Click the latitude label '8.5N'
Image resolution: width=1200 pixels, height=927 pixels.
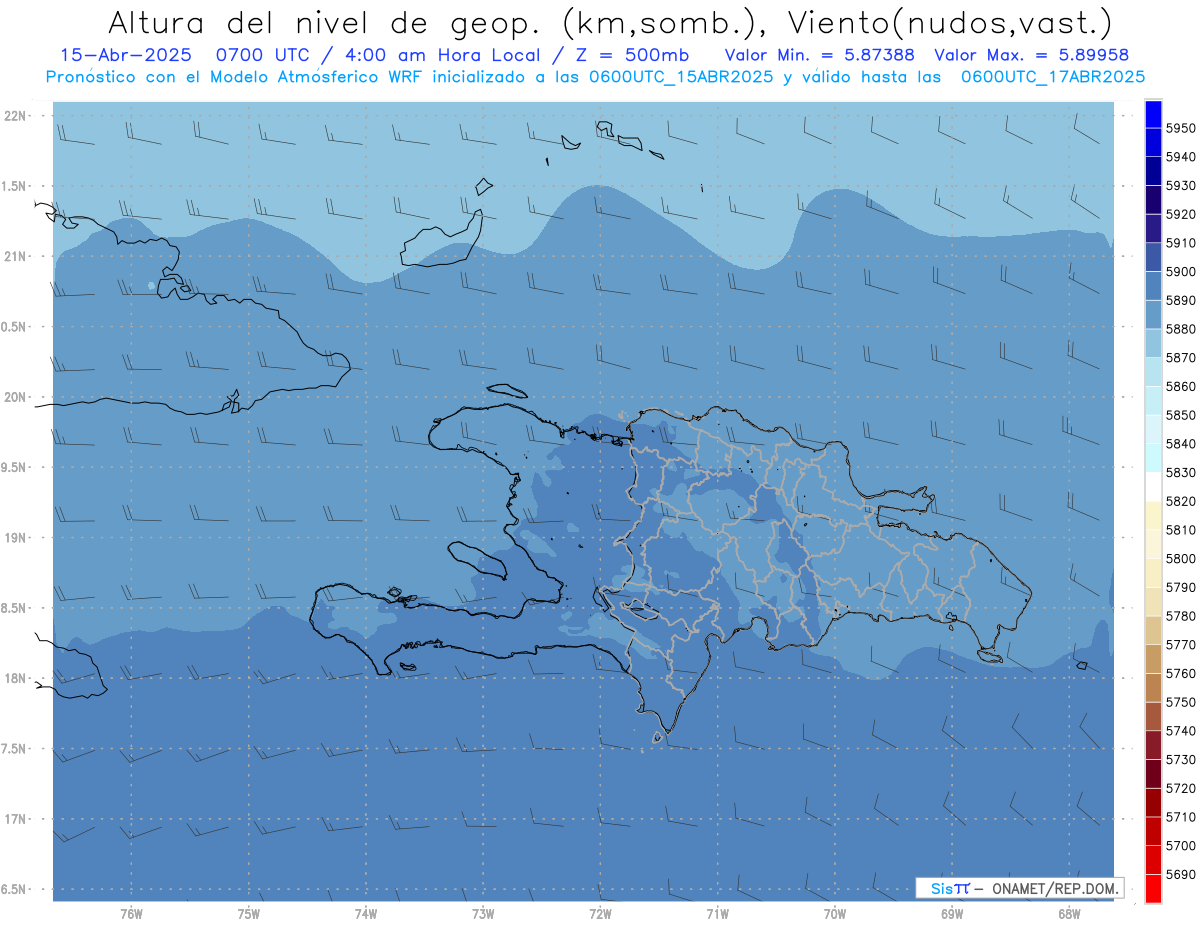click(x=14, y=608)
